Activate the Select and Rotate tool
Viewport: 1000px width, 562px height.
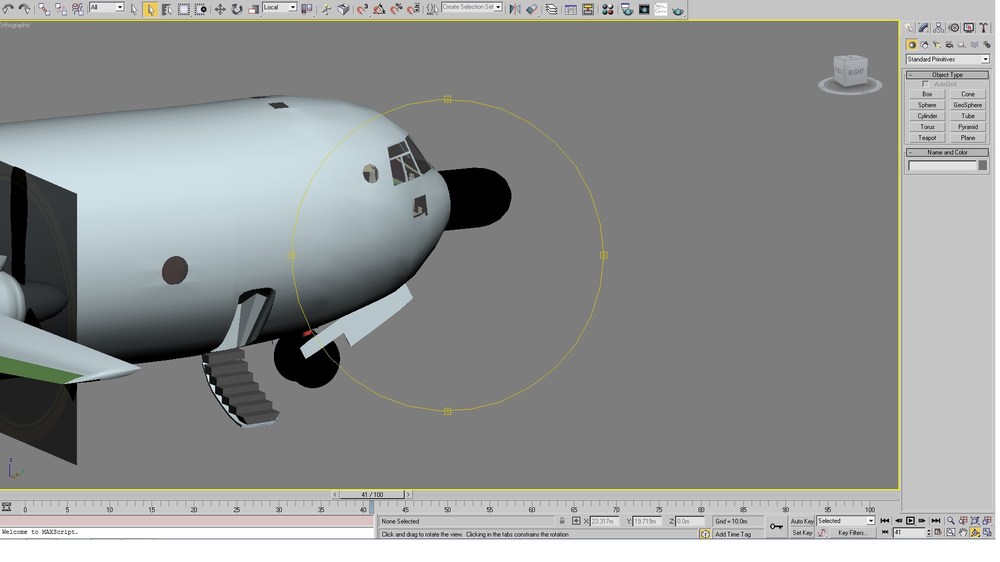(x=237, y=10)
